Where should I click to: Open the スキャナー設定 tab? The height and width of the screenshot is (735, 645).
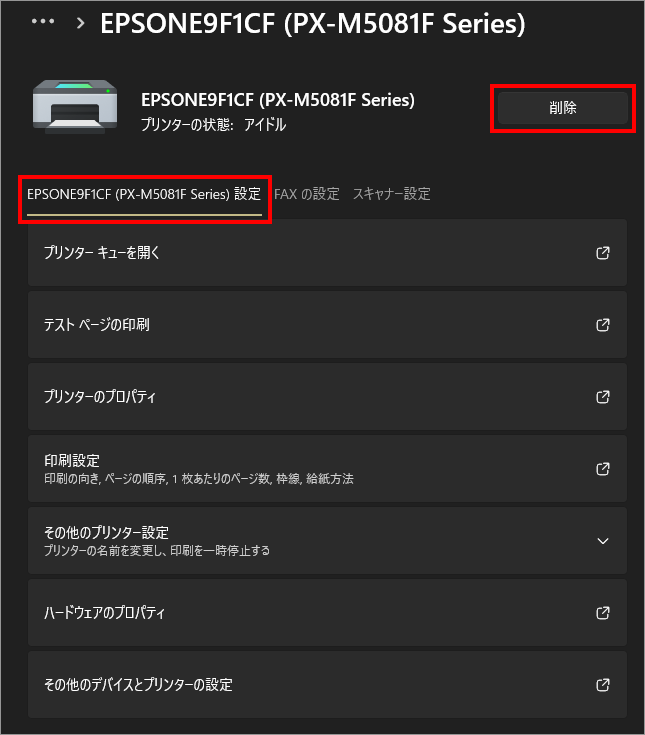tap(391, 194)
